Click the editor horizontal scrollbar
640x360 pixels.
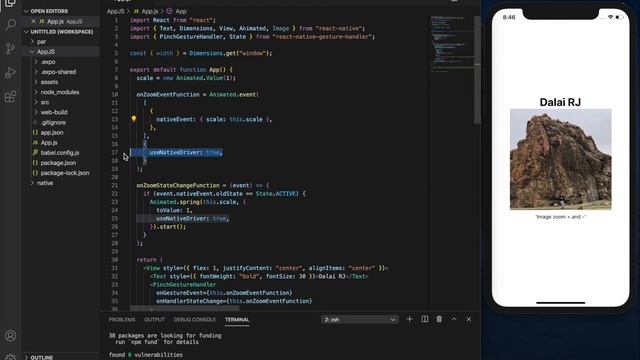pyautogui.click(x=184, y=308)
